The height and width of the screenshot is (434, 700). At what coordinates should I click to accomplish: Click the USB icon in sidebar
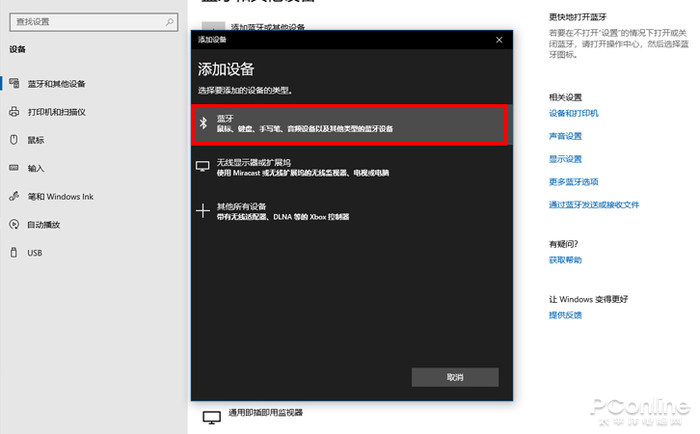pyautogui.click(x=14, y=252)
